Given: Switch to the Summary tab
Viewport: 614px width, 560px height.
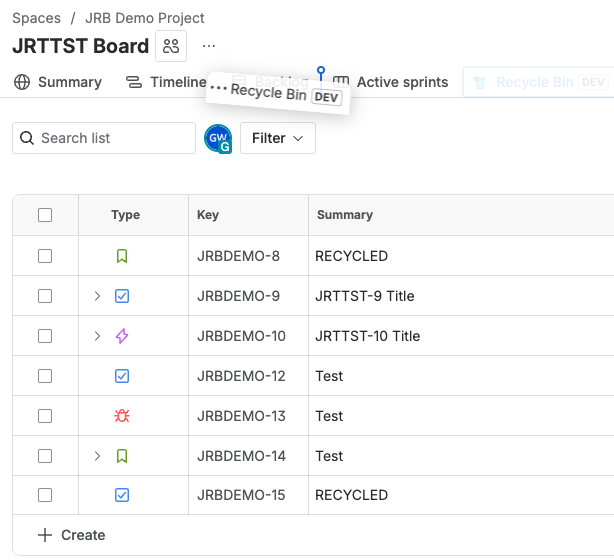Looking at the screenshot, I should click(58, 82).
